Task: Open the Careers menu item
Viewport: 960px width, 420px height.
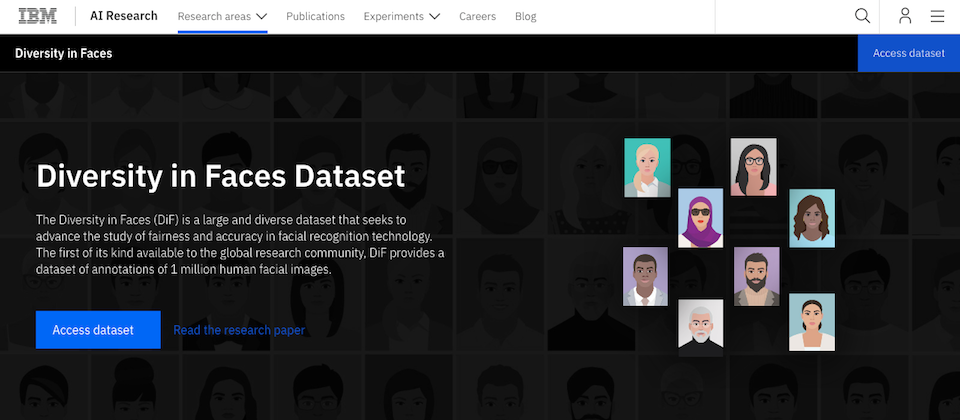Action: coord(478,17)
